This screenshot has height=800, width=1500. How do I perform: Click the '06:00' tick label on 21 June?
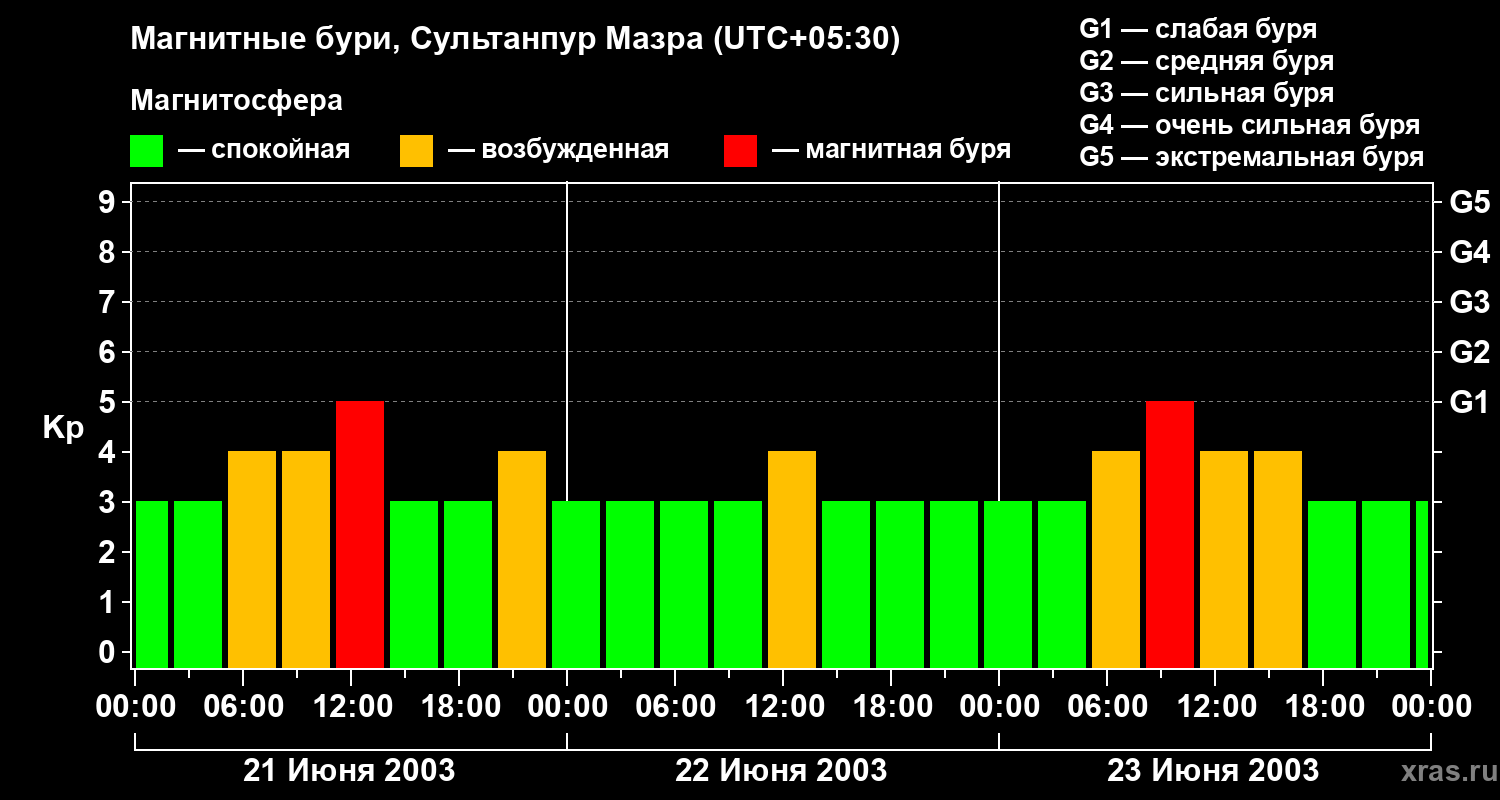coord(244,707)
